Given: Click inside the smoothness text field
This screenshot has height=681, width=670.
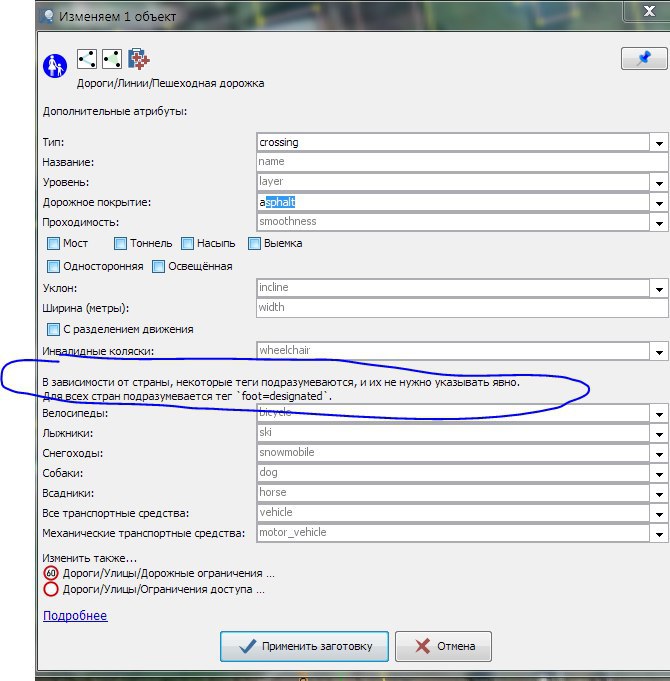Looking at the screenshot, I should [x=453, y=222].
